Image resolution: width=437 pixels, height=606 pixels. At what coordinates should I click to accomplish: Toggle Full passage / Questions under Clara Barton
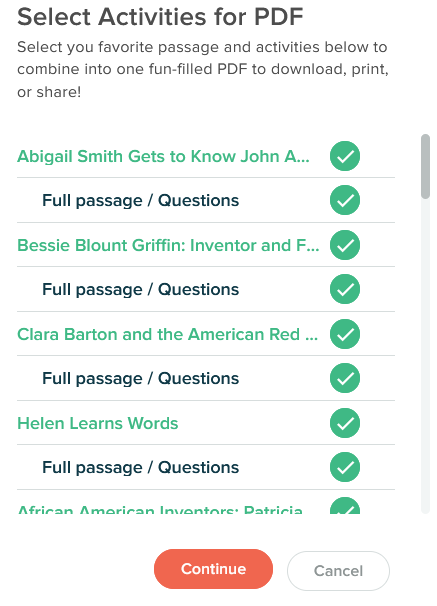coord(345,378)
